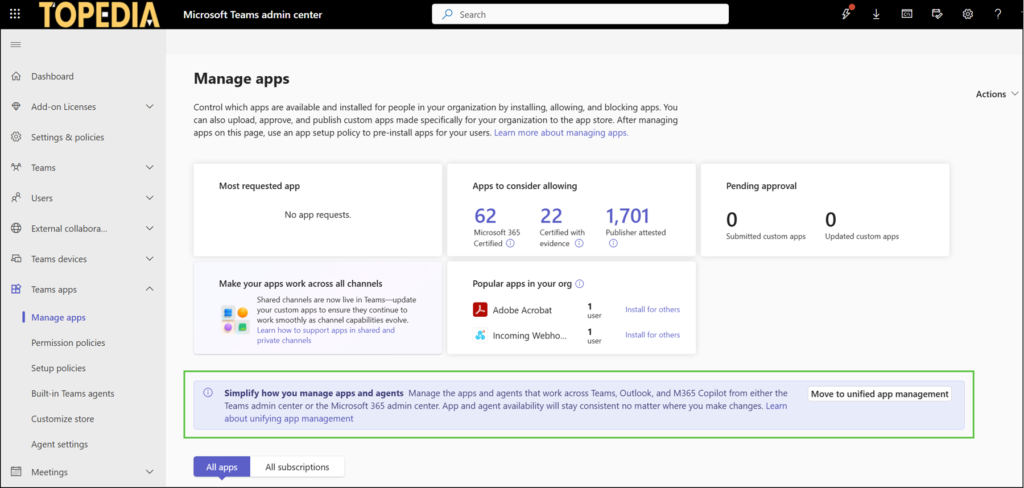Screen dimensions: 1024x488
Task: Click the download icon in header
Action: pos(876,14)
